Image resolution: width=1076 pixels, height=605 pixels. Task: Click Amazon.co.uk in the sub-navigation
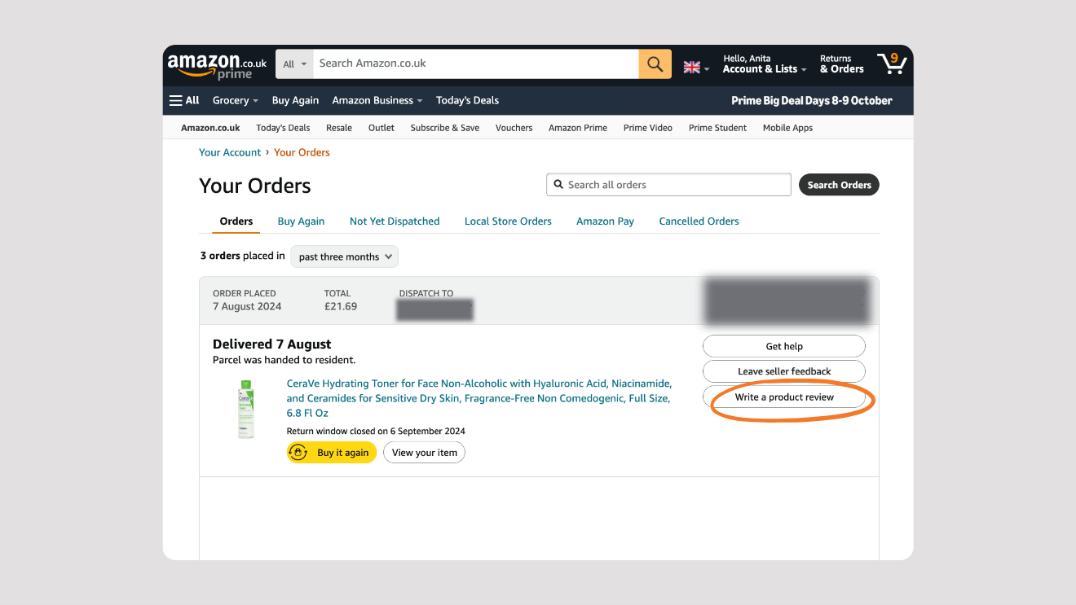coord(210,128)
